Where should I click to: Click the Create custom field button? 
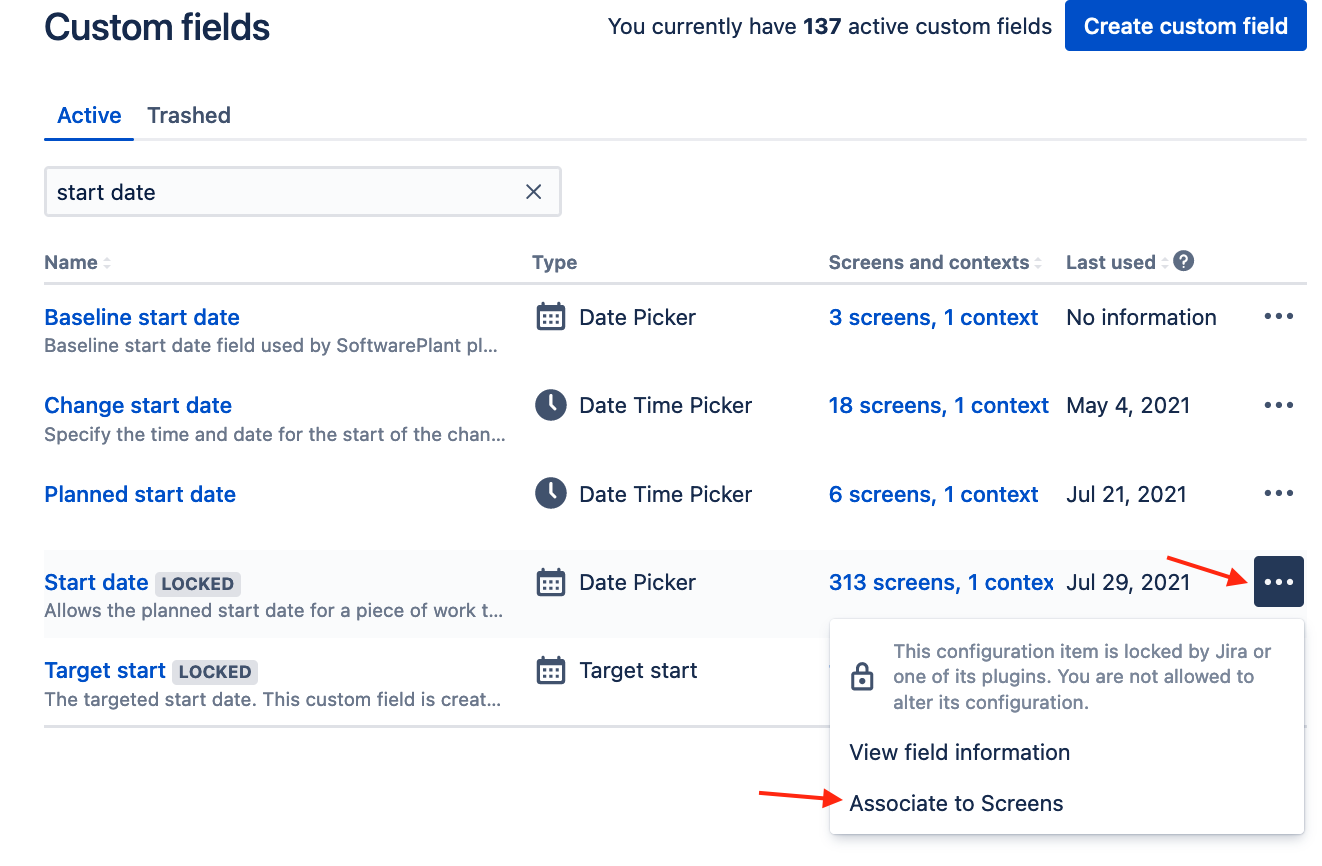pyautogui.click(x=1185, y=26)
